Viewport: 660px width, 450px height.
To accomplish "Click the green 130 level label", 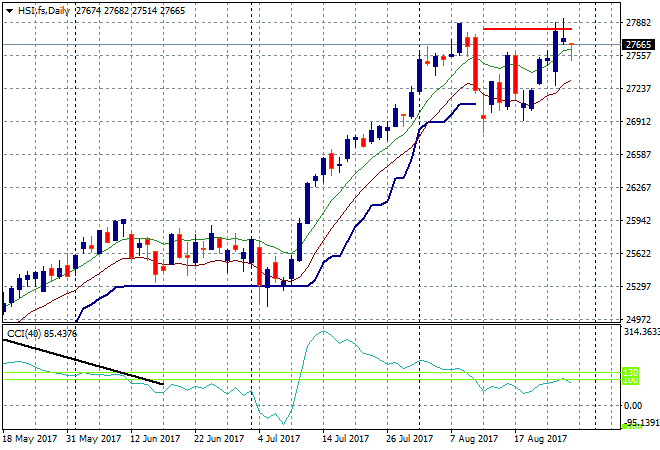I will pos(631,373).
